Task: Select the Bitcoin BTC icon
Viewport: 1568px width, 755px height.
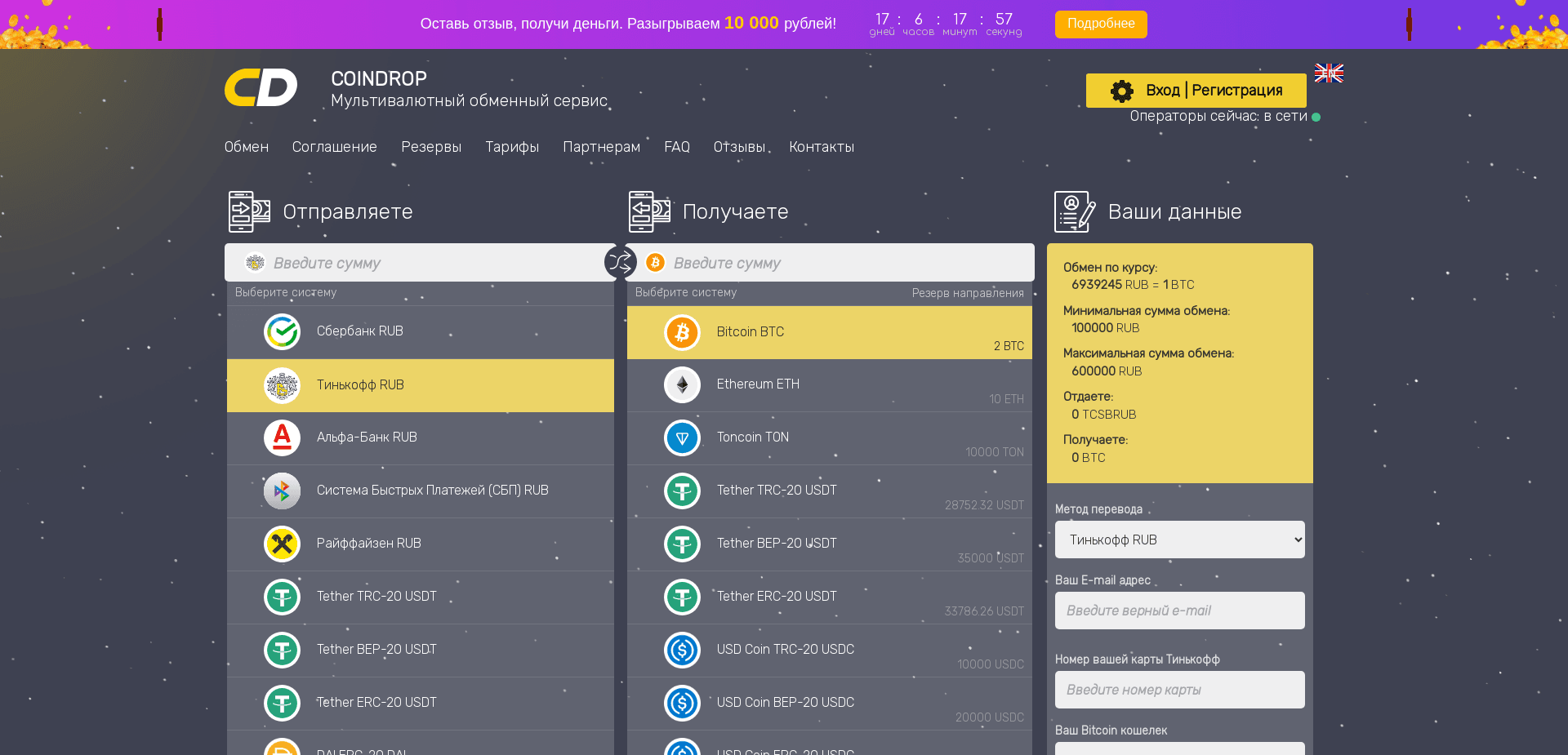Action: point(683,332)
